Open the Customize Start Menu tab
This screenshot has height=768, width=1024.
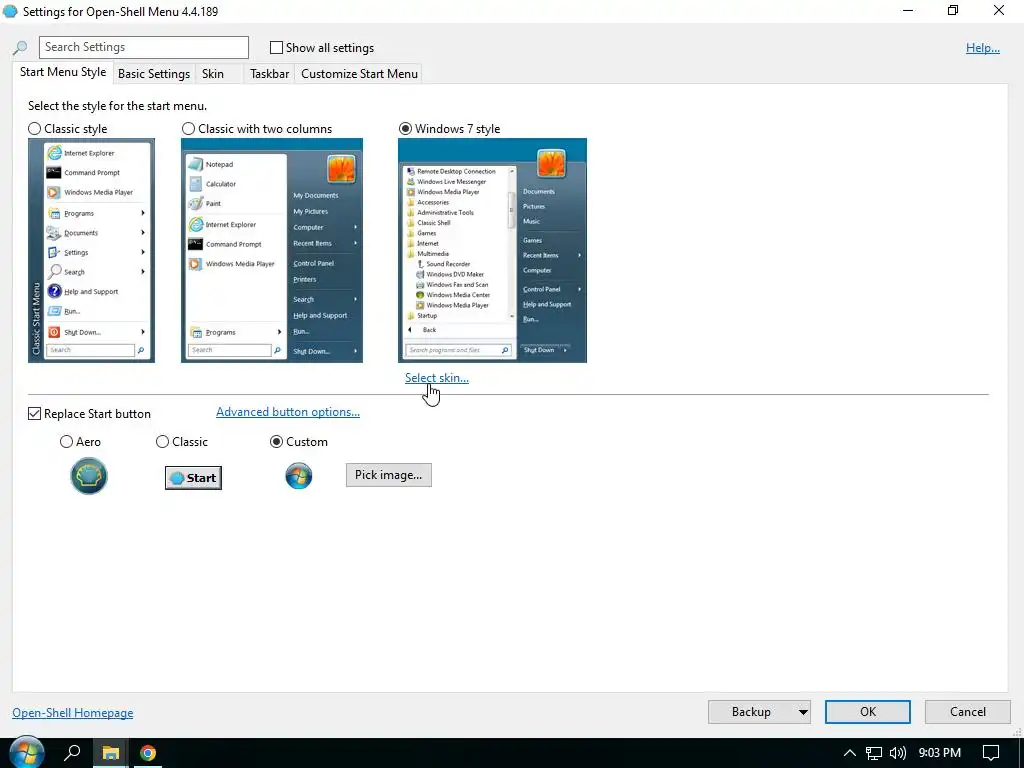pyautogui.click(x=359, y=74)
